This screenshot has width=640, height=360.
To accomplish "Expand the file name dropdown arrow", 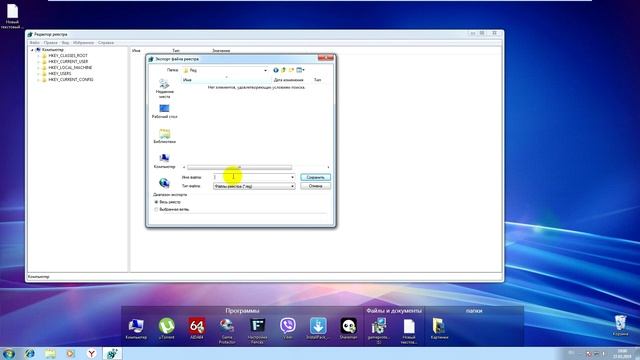I will (x=292, y=177).
